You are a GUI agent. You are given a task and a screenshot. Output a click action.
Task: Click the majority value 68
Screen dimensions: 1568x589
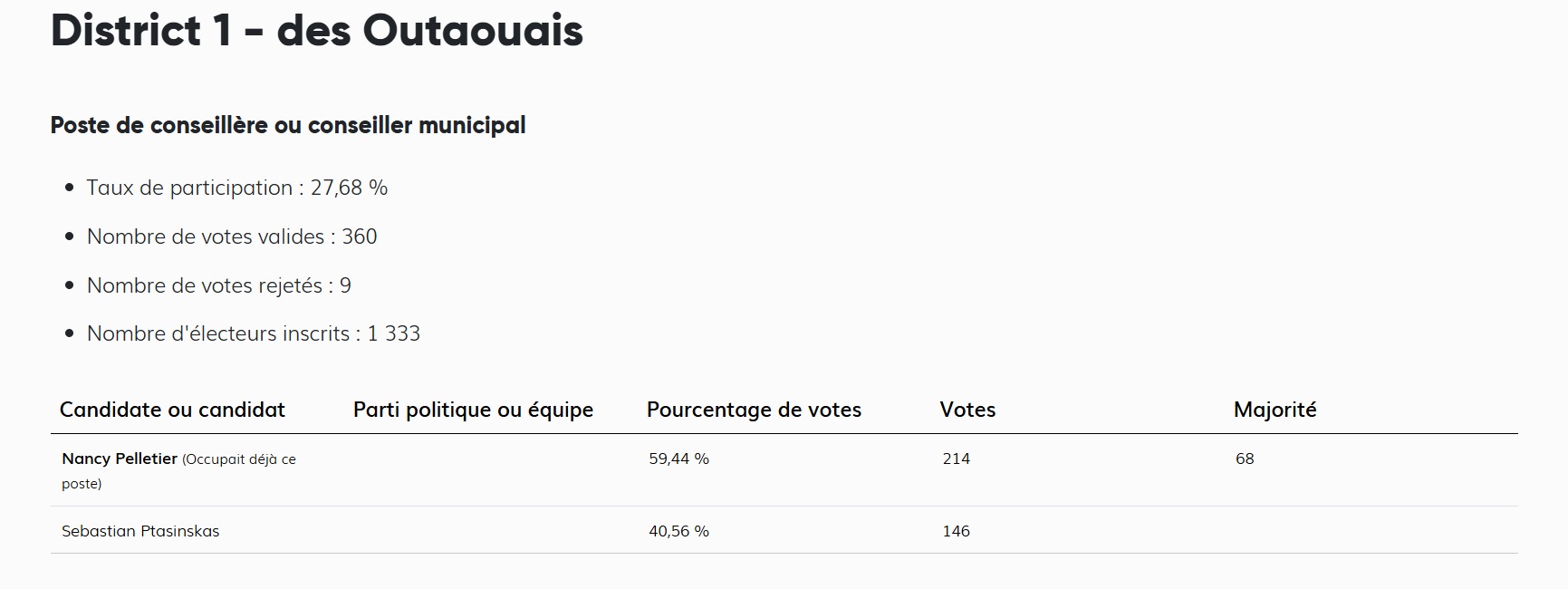tap(1245, 459)
